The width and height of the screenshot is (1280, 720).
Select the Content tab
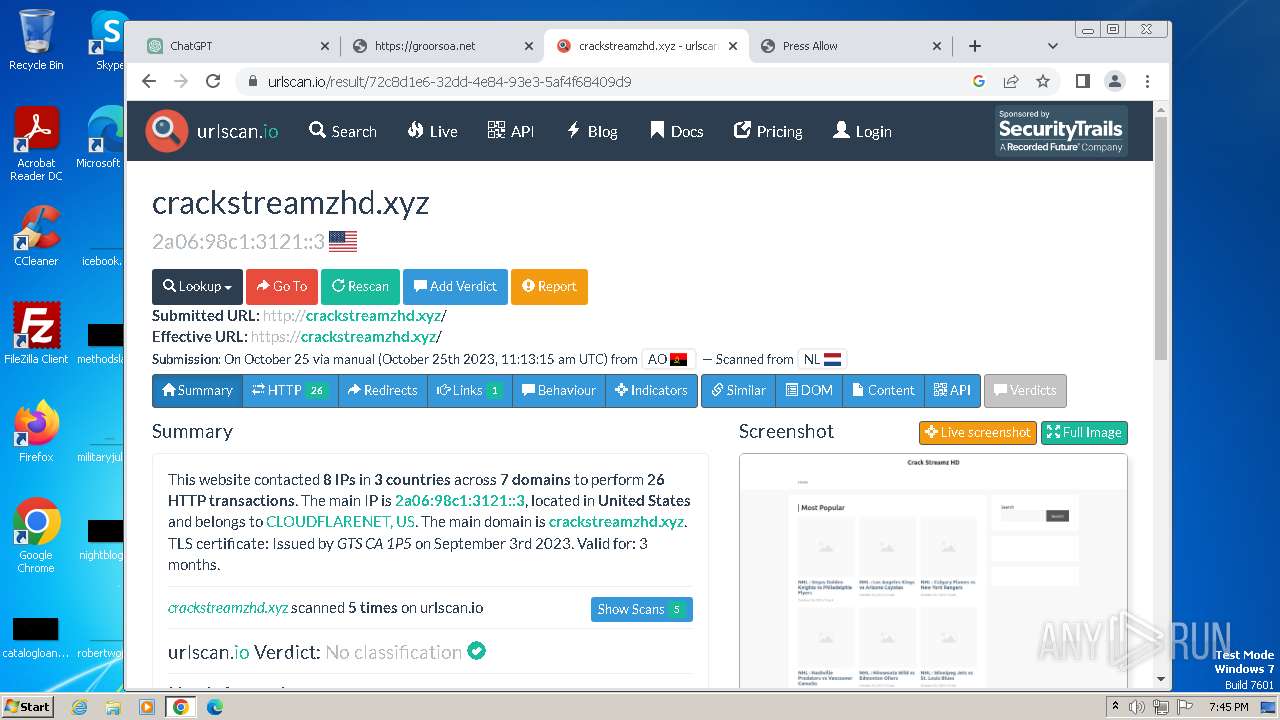883,391
